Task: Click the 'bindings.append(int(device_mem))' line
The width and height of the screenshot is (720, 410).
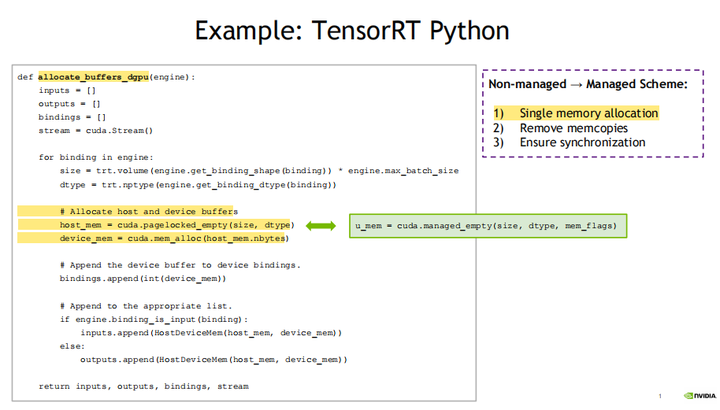Action: [x=143, y=279]
